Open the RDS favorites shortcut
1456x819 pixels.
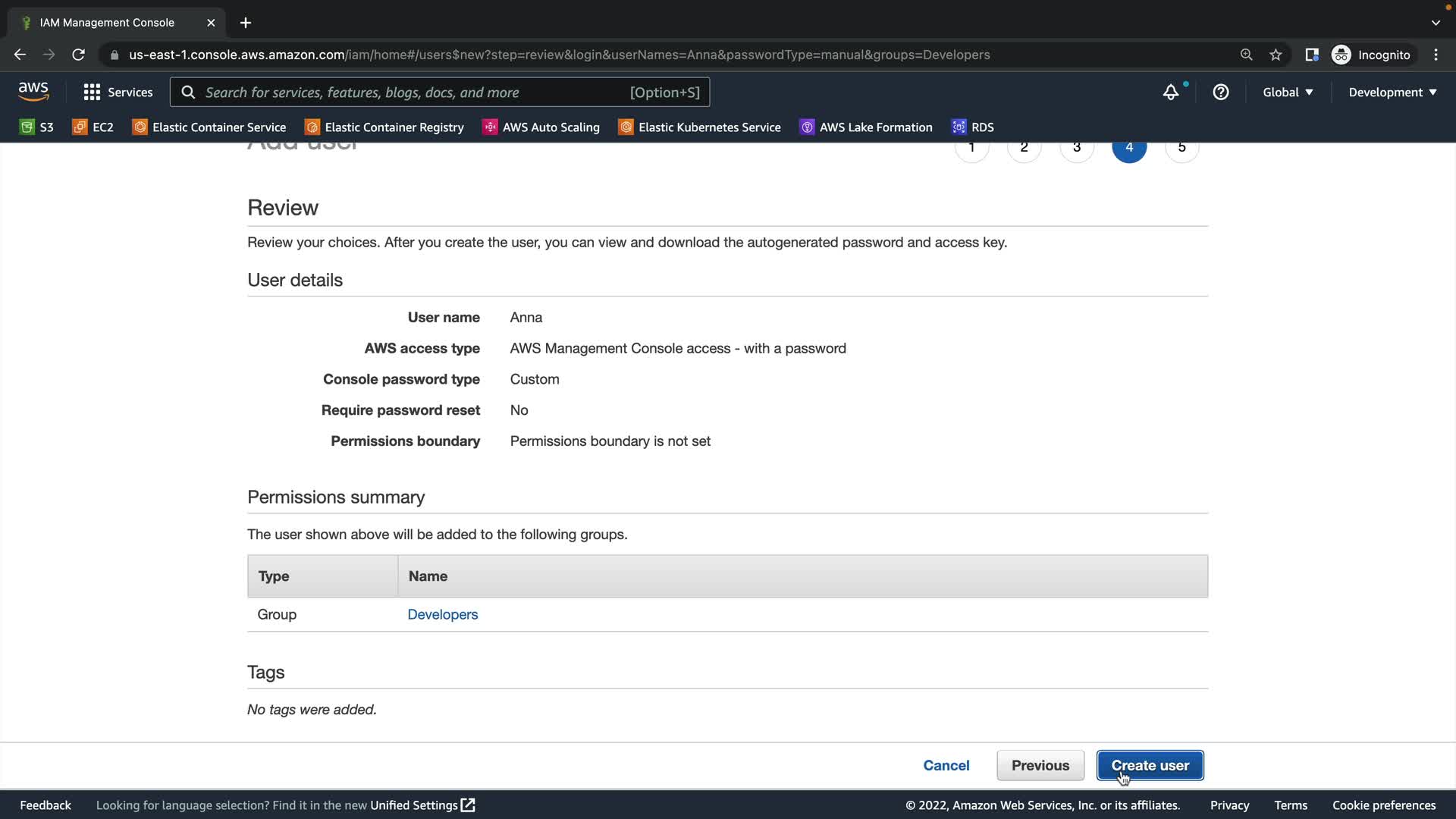[x=973, y=127]
